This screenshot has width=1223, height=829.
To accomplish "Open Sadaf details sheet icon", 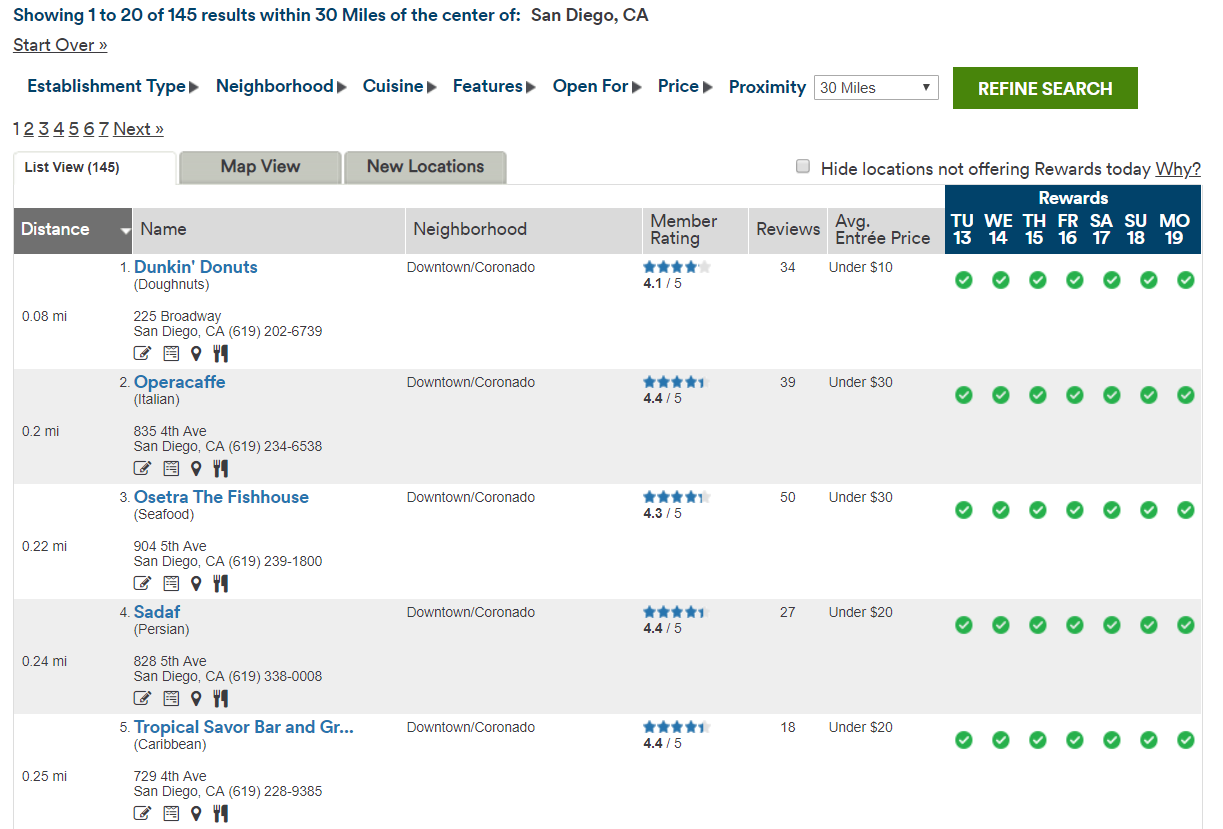I will pyautogui.click(x=171, y=698).
